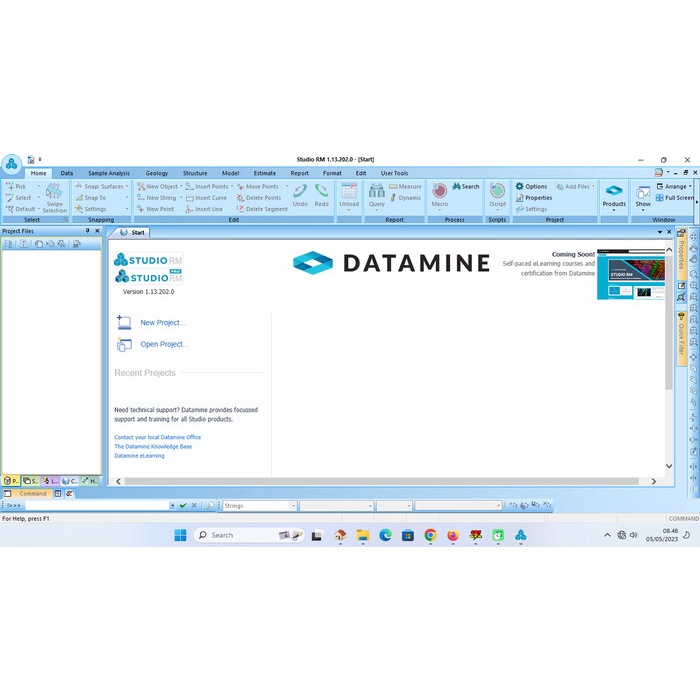Image resolution: width=700 pixels, height=700 pixels.
Task: Click the vertical scrollbar down arrow
Action: (x=669, y=466)
